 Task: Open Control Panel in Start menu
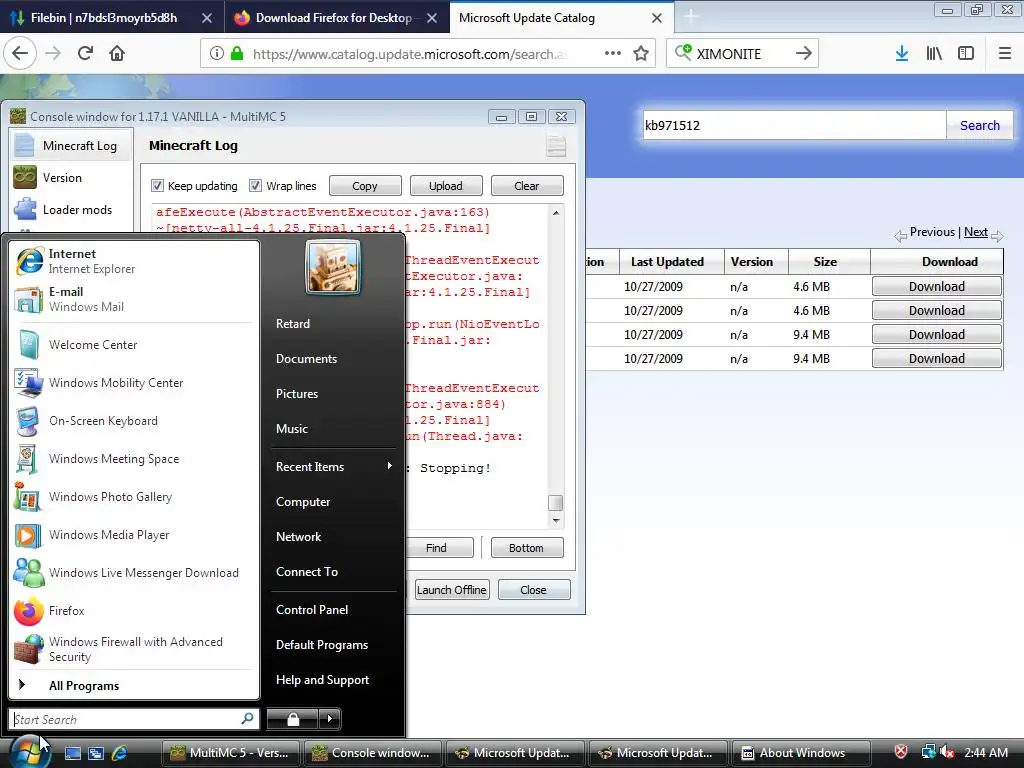point(312,610)
